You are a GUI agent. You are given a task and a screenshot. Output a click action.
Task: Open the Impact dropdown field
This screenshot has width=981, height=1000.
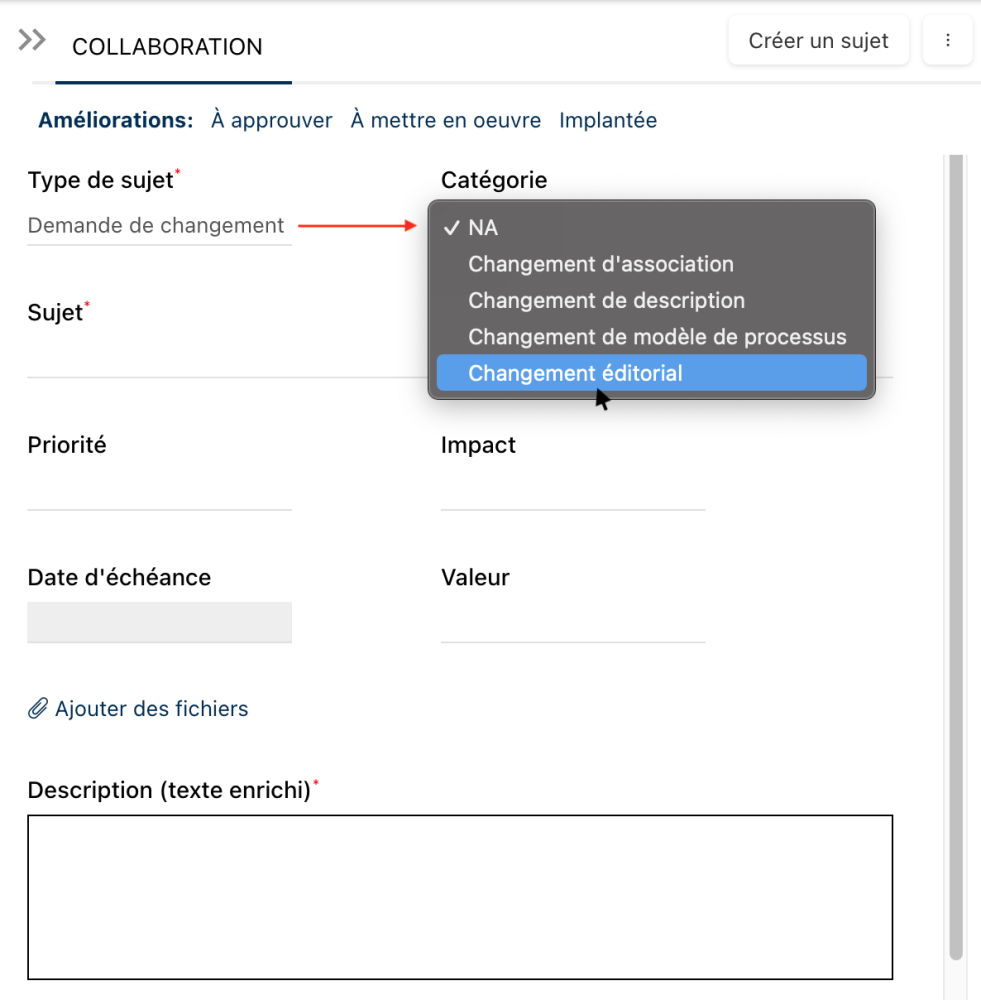tap(572, 491)
